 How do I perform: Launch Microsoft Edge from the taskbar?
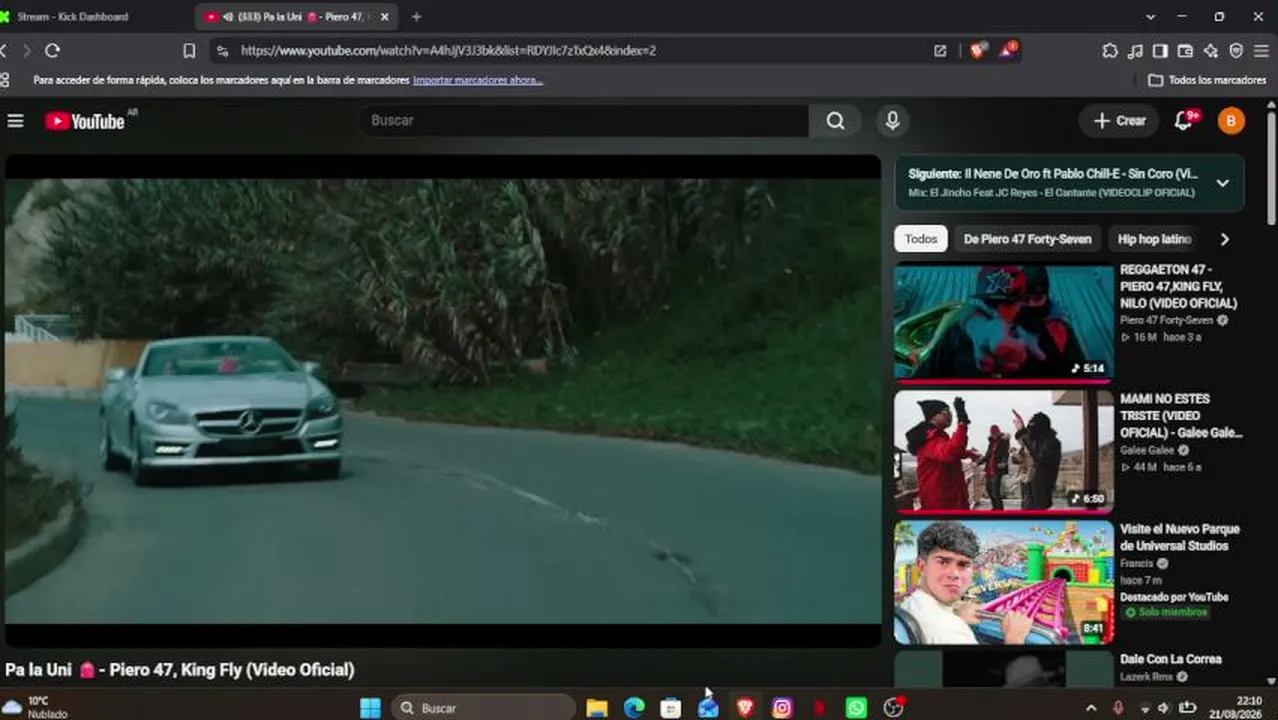(634, 708)
